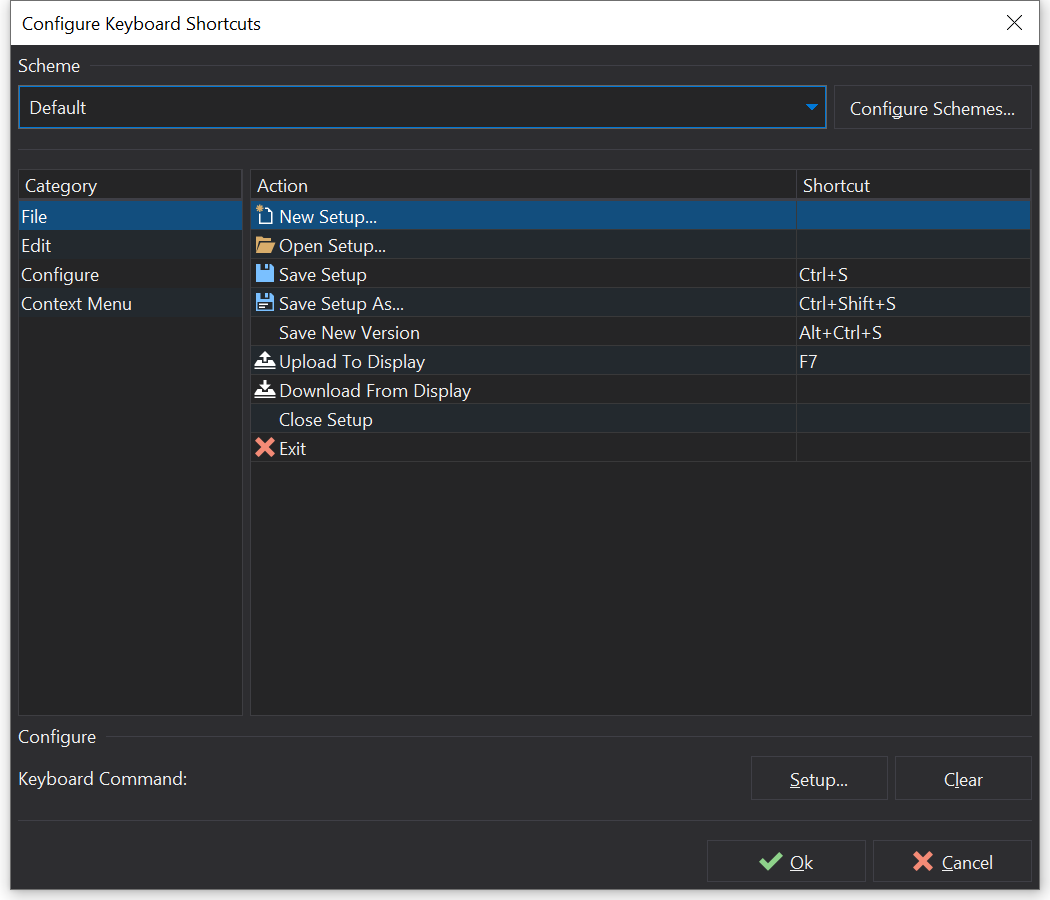Click the red X Exit icon
Screen dimensions: 1050x900
pos(265,448)
